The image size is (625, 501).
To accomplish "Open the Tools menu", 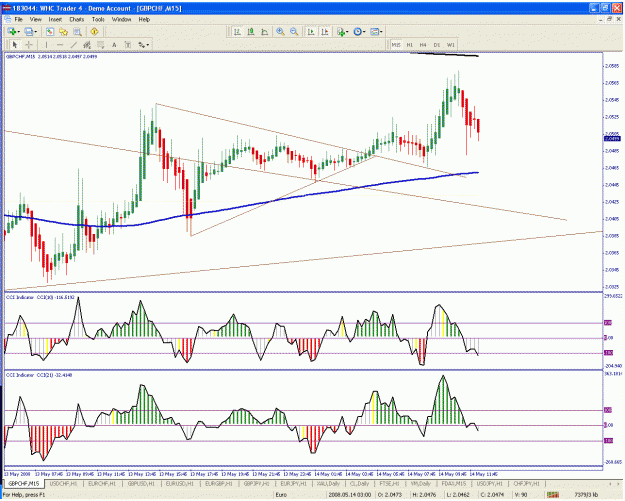I will click(98, 19).
